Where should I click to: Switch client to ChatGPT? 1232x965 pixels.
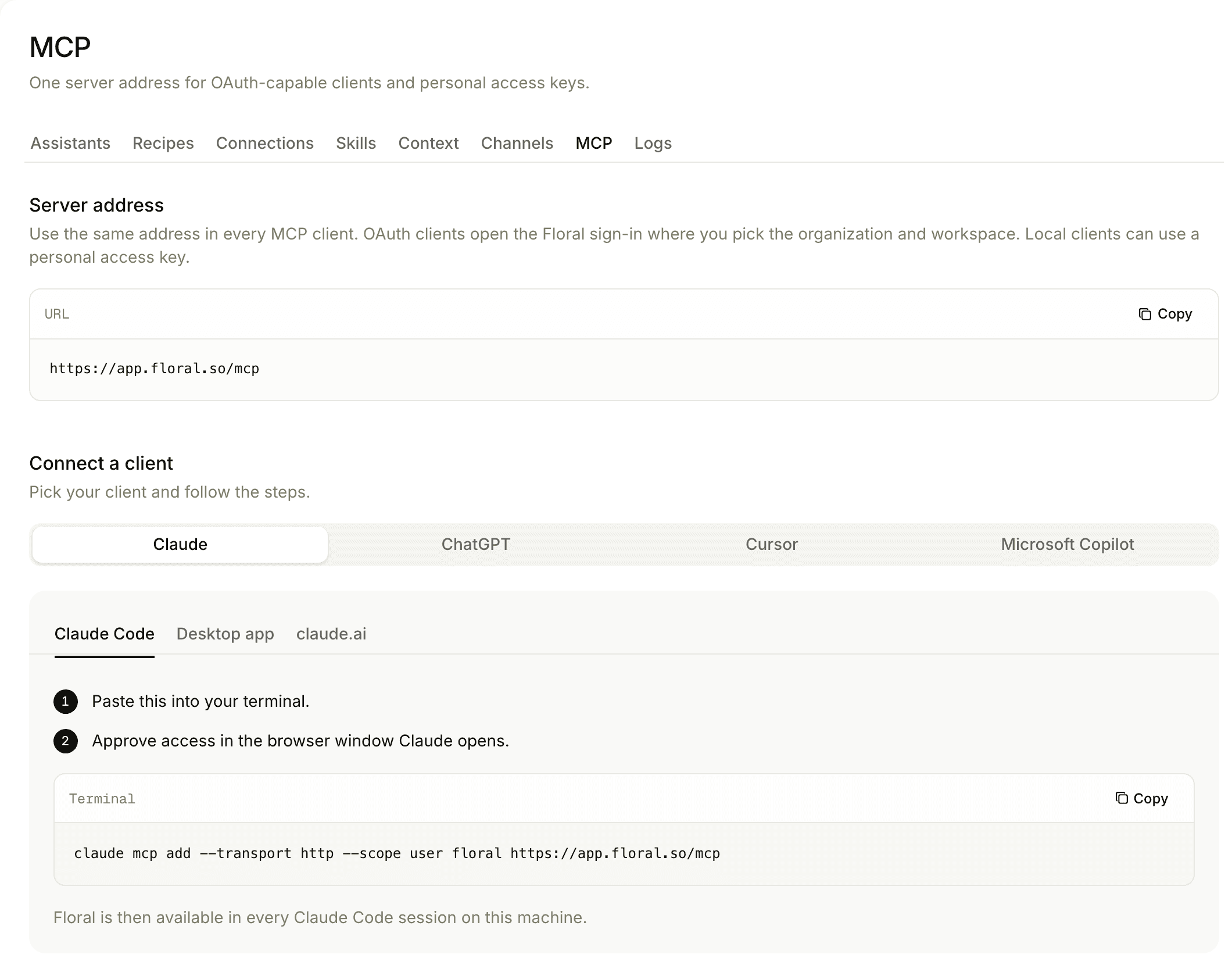[475, 544]
